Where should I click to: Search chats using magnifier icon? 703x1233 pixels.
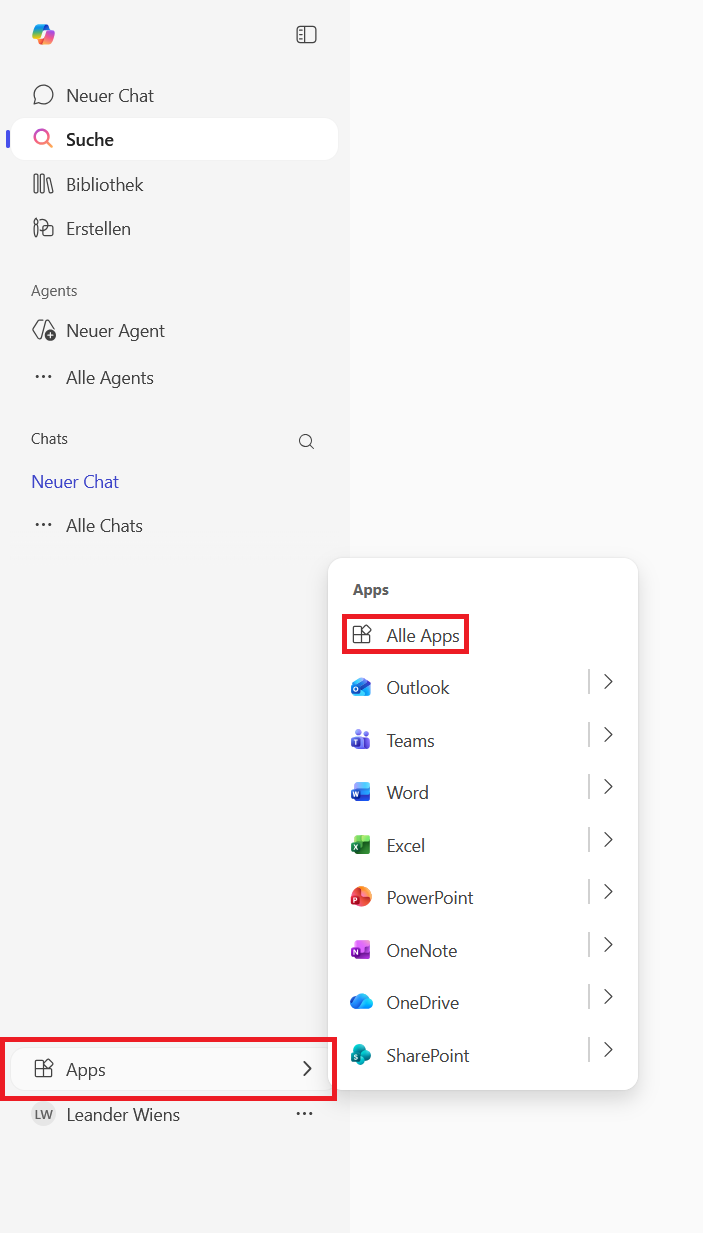(307, 442)
